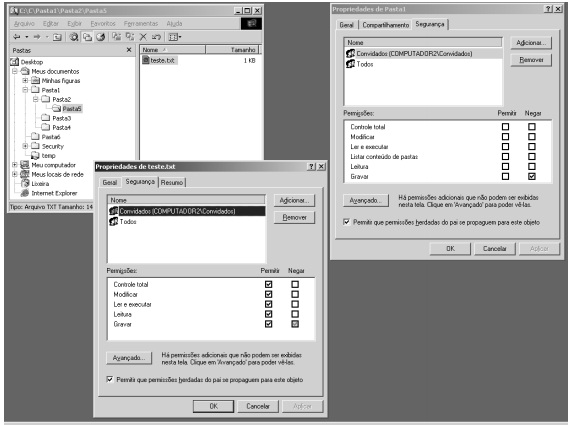Open the Views dropdown arrow in toolbar
574x425 pixels.
(x=180, y=37)
